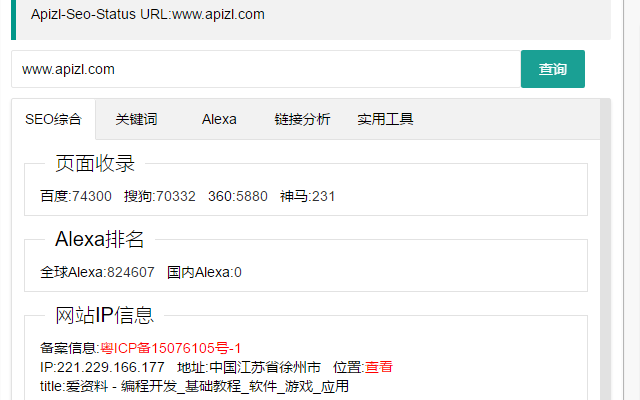Viewport: 640px width, 400px height.
Task: Open the 关键词 tab
Action: coord(136,119)
